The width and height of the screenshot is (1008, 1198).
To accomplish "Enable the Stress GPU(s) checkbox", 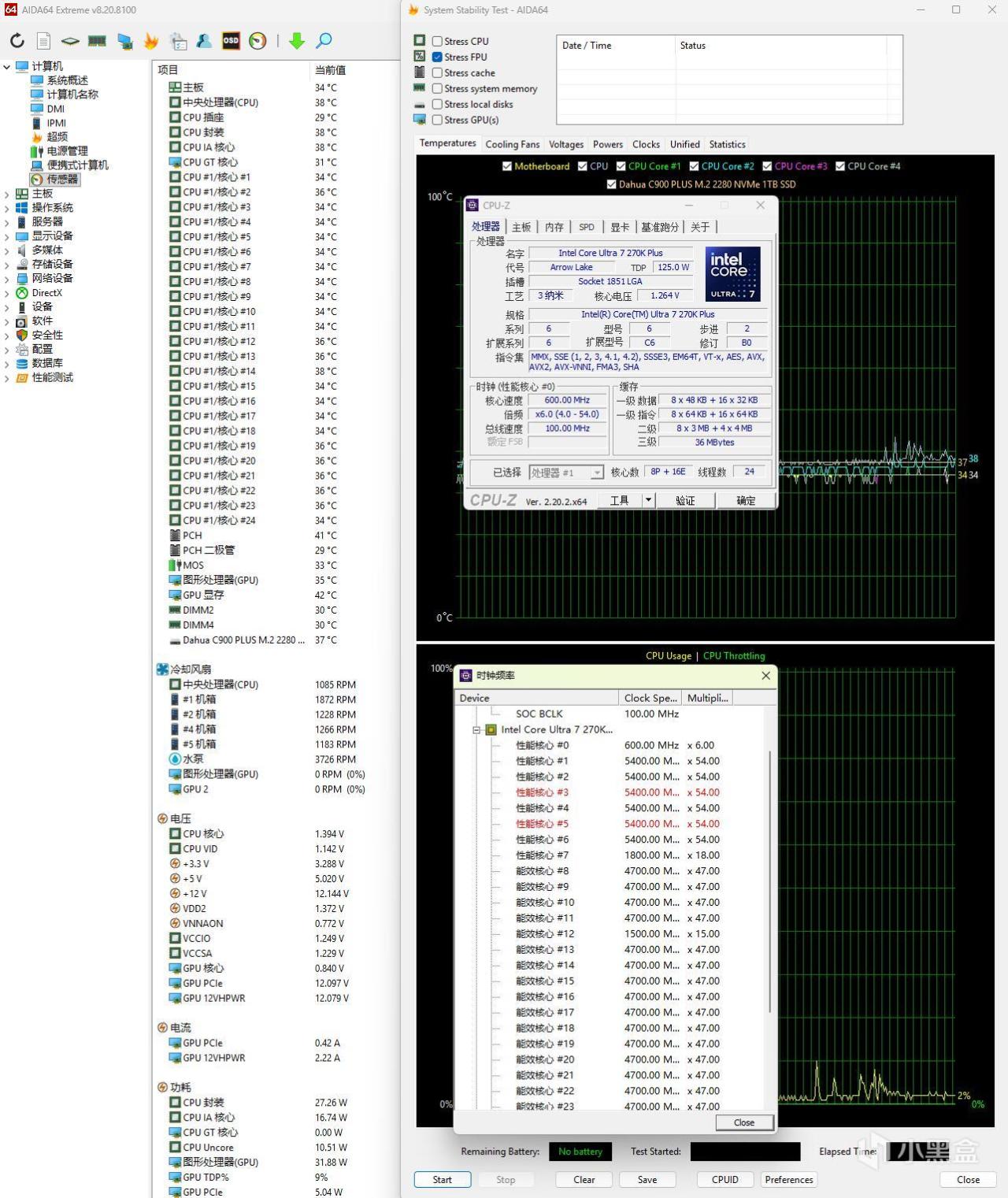I will tap(437, 120).
